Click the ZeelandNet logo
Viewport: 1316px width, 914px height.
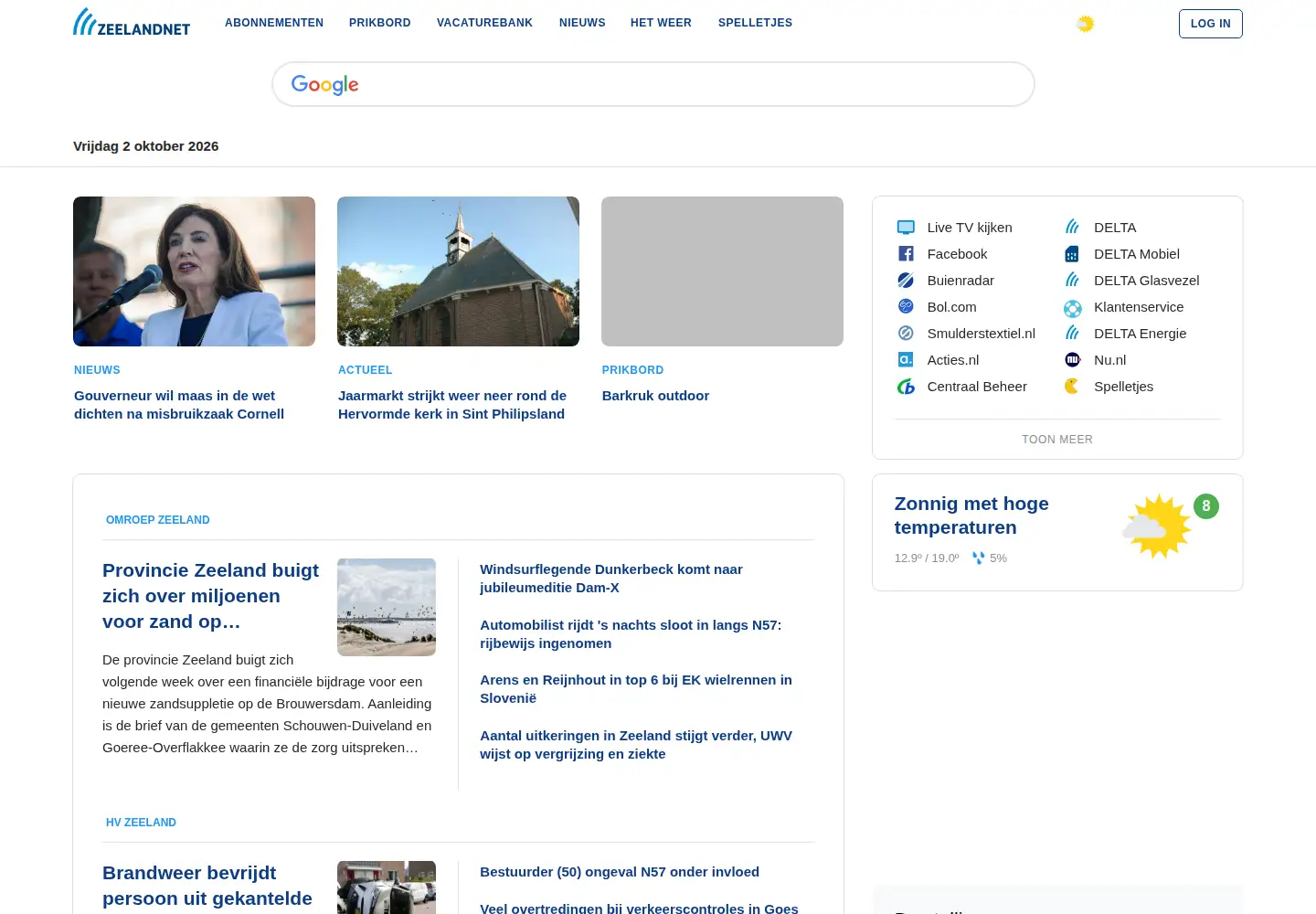(132, 23)
